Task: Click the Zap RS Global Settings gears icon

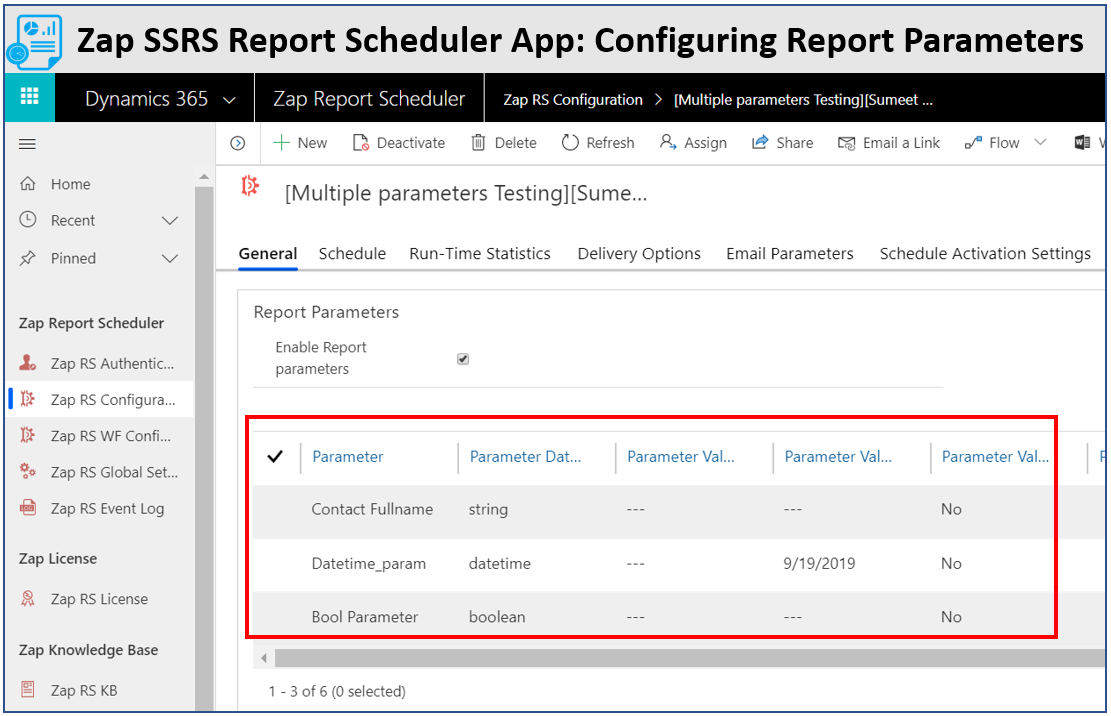Action: pos(28,471)
